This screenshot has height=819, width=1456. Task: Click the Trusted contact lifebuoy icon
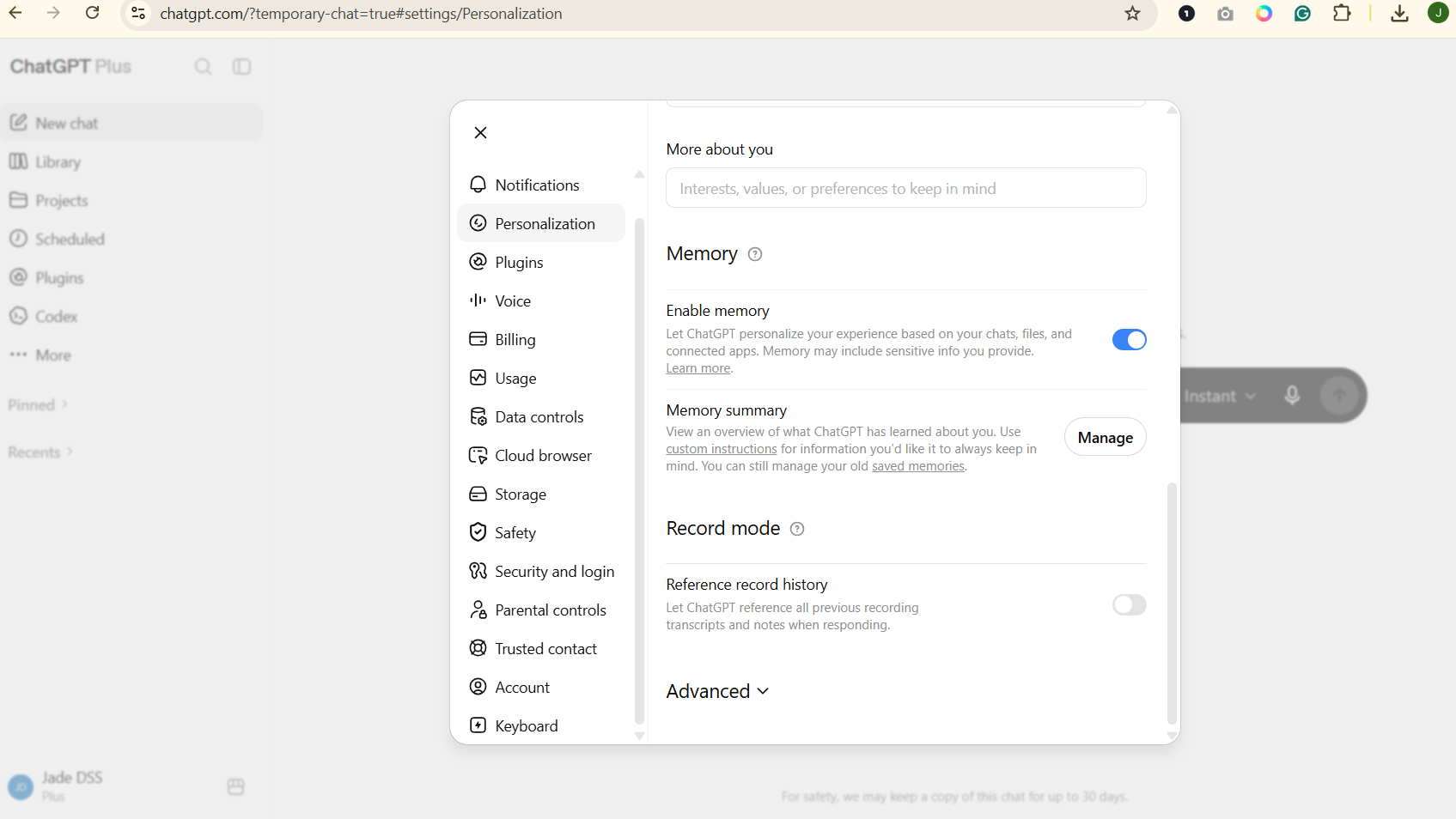pyautogui.click(x=478, y=648)
